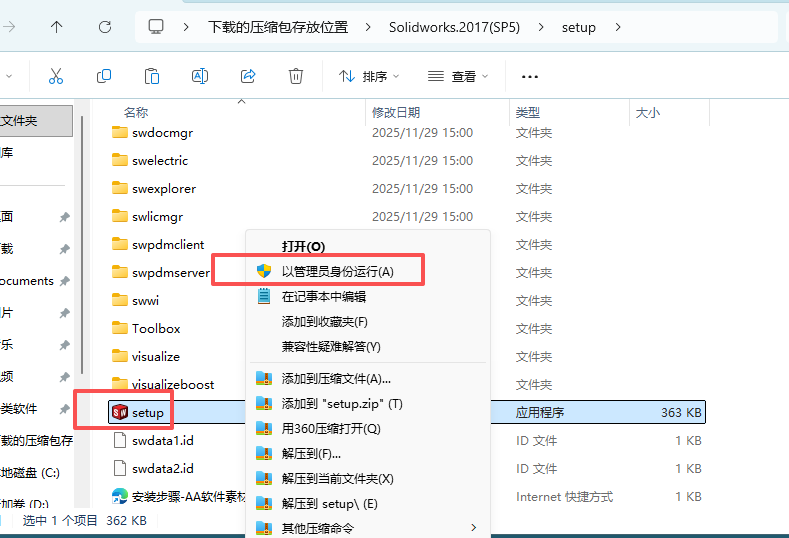
Task: Choose 添加到 "setup.zip" (T) entry
Action: 342,404
